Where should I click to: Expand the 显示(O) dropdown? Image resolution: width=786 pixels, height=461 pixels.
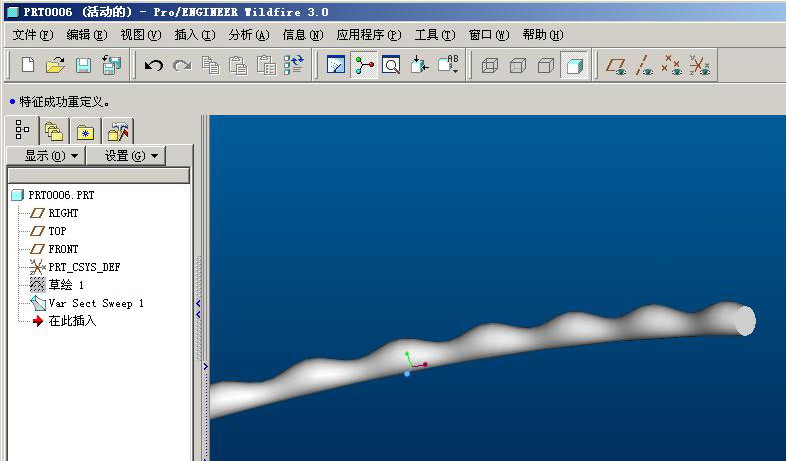point(46,156)
